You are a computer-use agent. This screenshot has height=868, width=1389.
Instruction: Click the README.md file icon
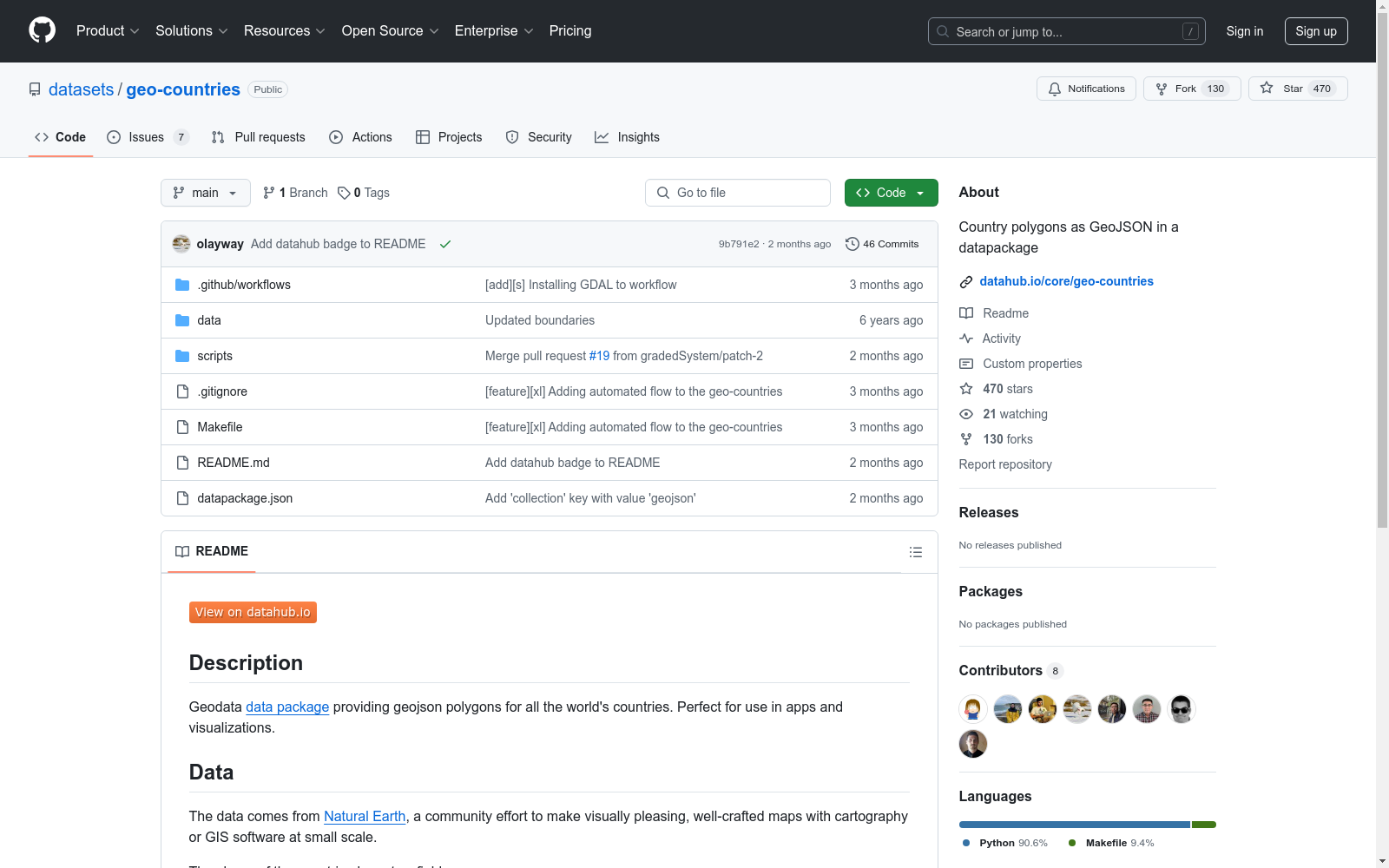[182, 463]
